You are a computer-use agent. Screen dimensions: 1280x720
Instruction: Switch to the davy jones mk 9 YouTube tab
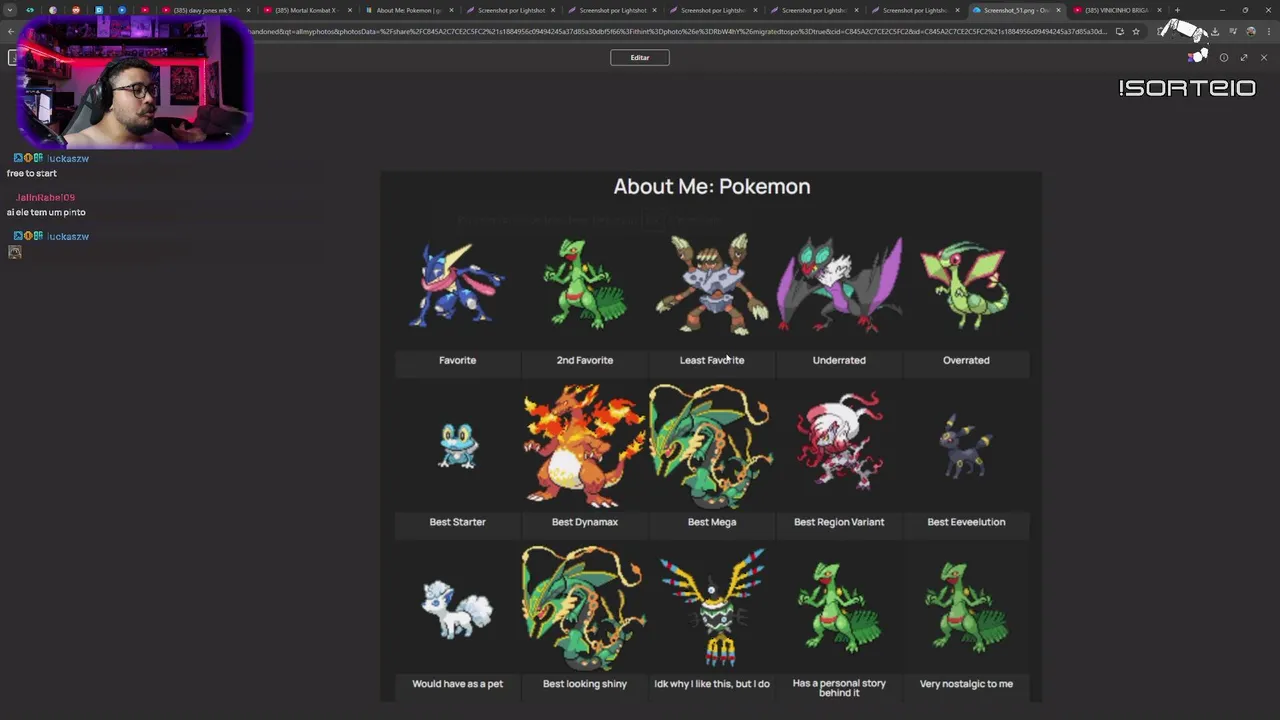(204, 10)
